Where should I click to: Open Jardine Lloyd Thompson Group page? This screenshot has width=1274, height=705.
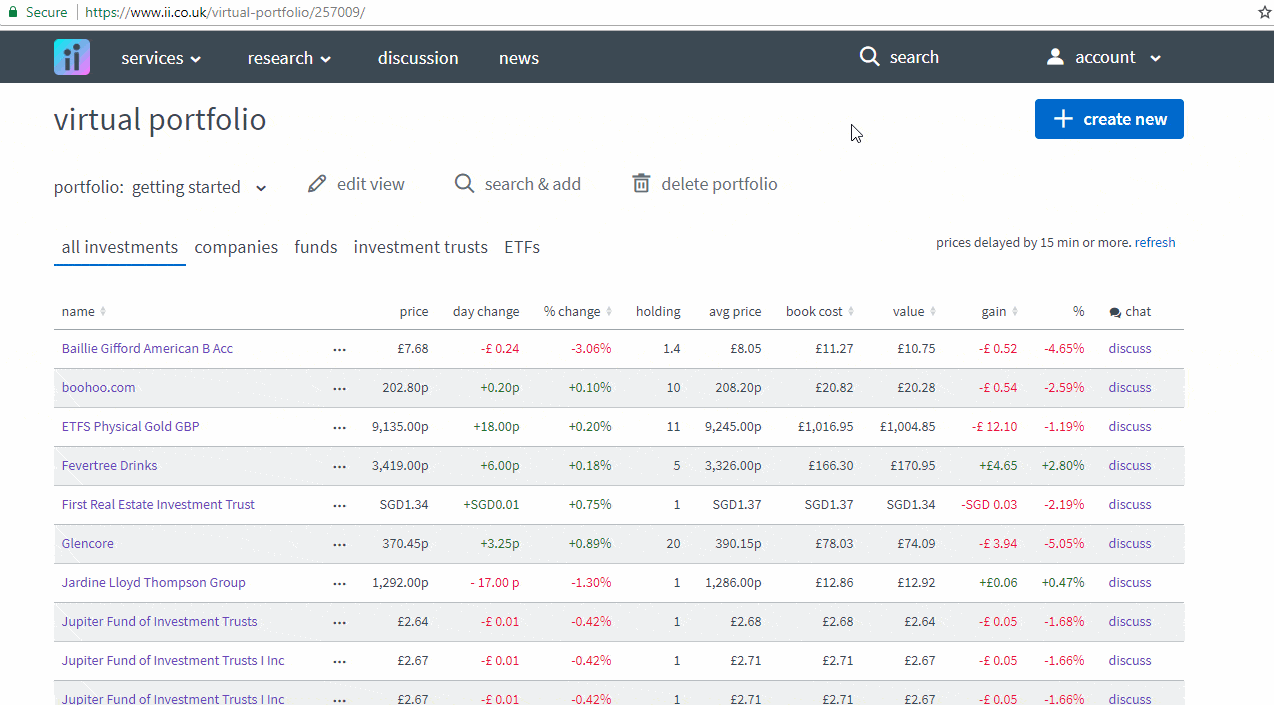[153, 583]
